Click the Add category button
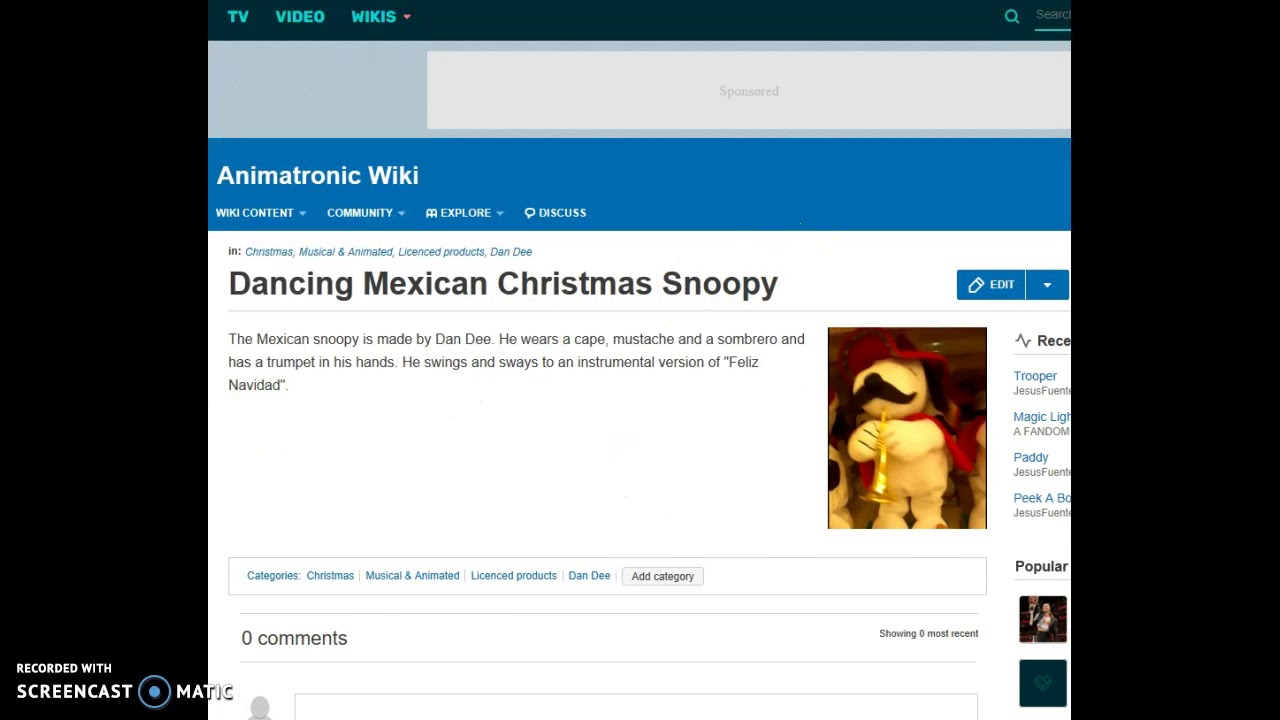Image resolution: width=1280 pixels, height=720 pixels. coord(662,576)
